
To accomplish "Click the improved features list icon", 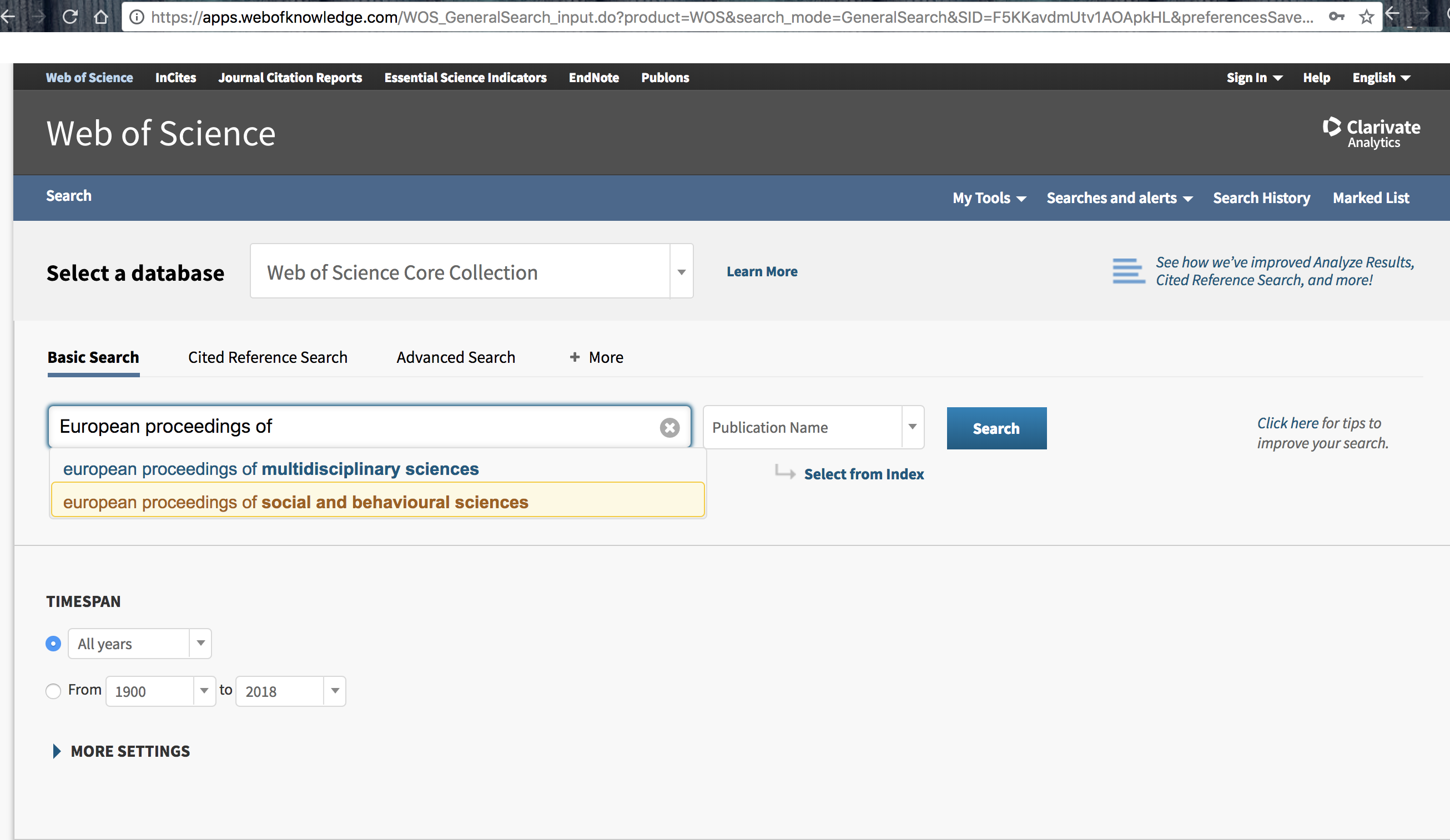I will 1128,271.
